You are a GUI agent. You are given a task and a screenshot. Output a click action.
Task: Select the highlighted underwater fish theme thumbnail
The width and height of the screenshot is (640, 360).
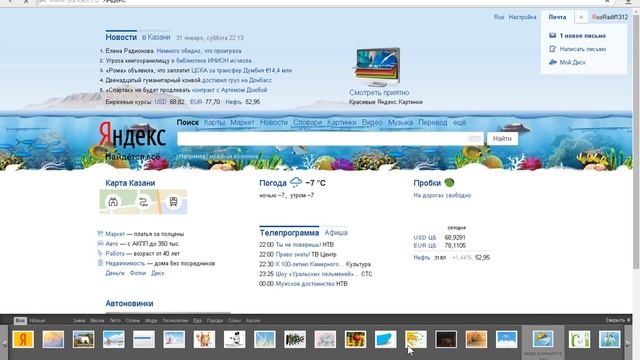click(543, 339)
